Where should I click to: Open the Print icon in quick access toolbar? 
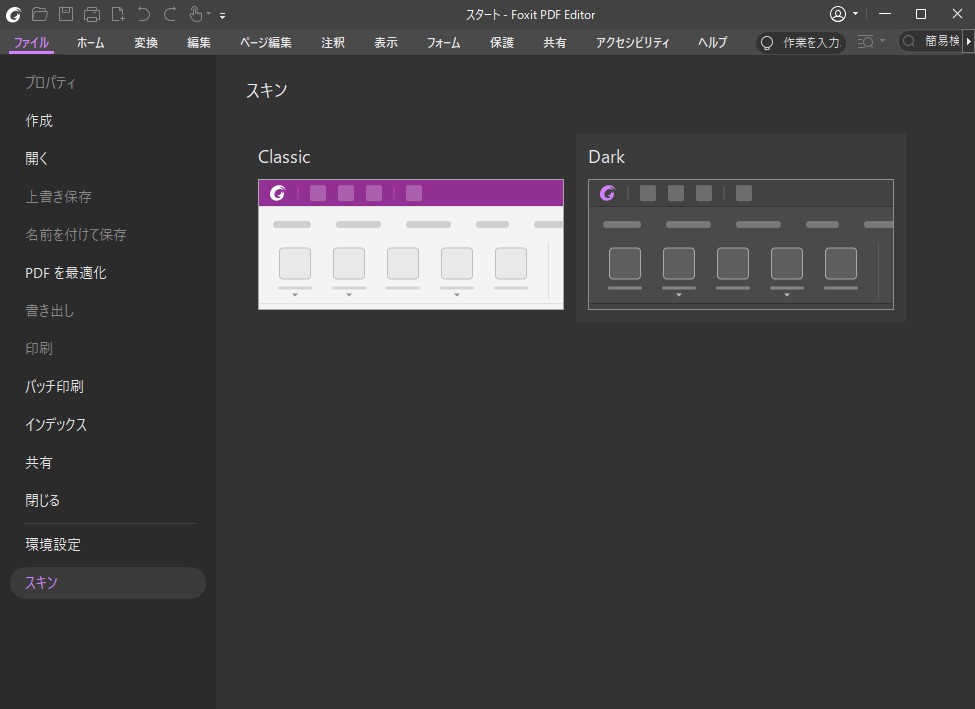pos(91,14)
